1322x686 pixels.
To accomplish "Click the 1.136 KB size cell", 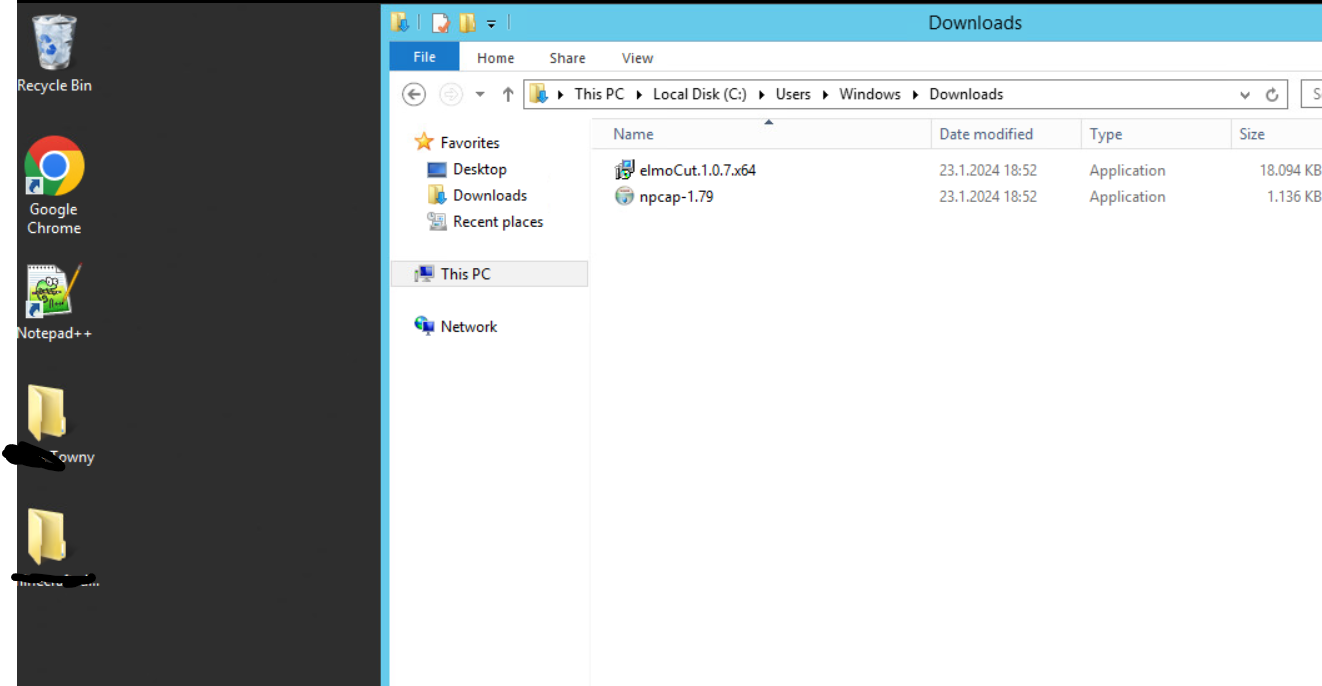I will tap(1293, 197).
